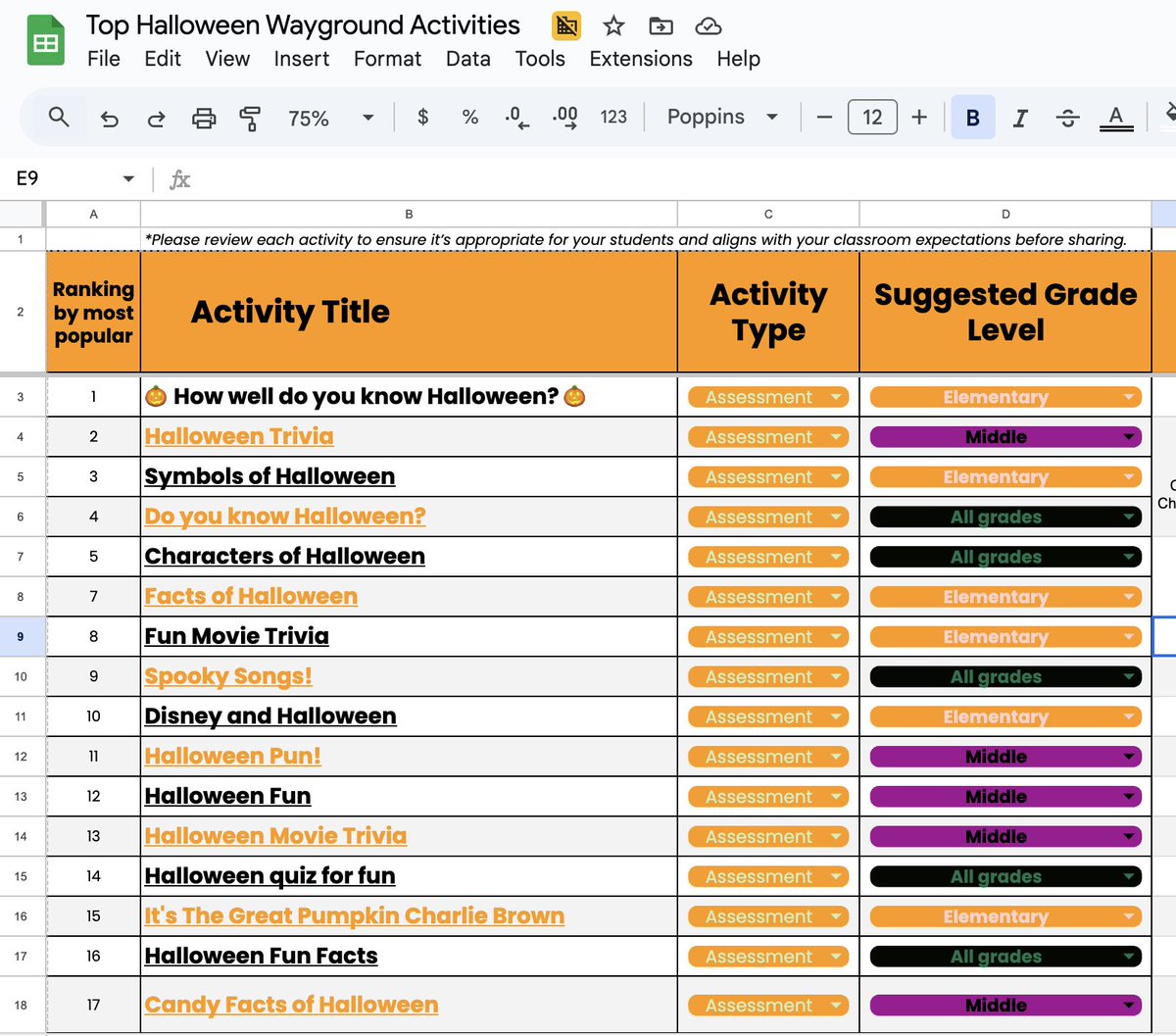Open Assessment dropdown for Halloween Trivia row
This screenshot has height=1036, width=1176.
point(768,437)
